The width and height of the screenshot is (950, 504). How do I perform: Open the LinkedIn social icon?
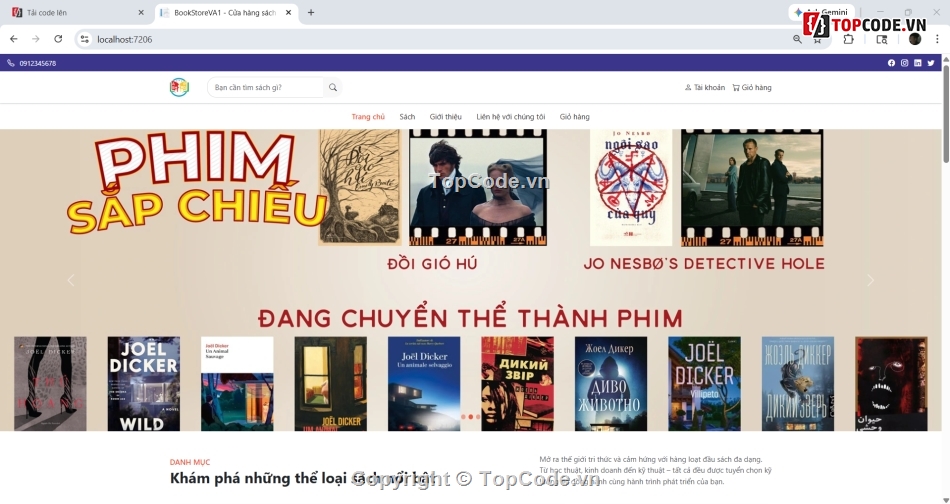point(918,63)
